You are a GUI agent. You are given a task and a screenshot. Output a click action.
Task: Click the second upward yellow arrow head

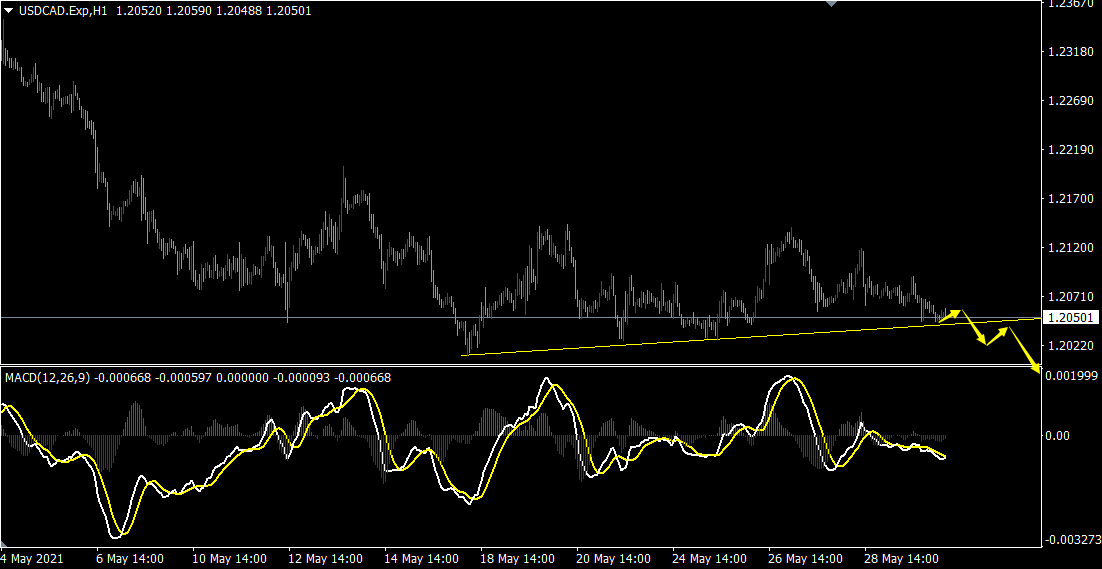tap(1008, 327)
